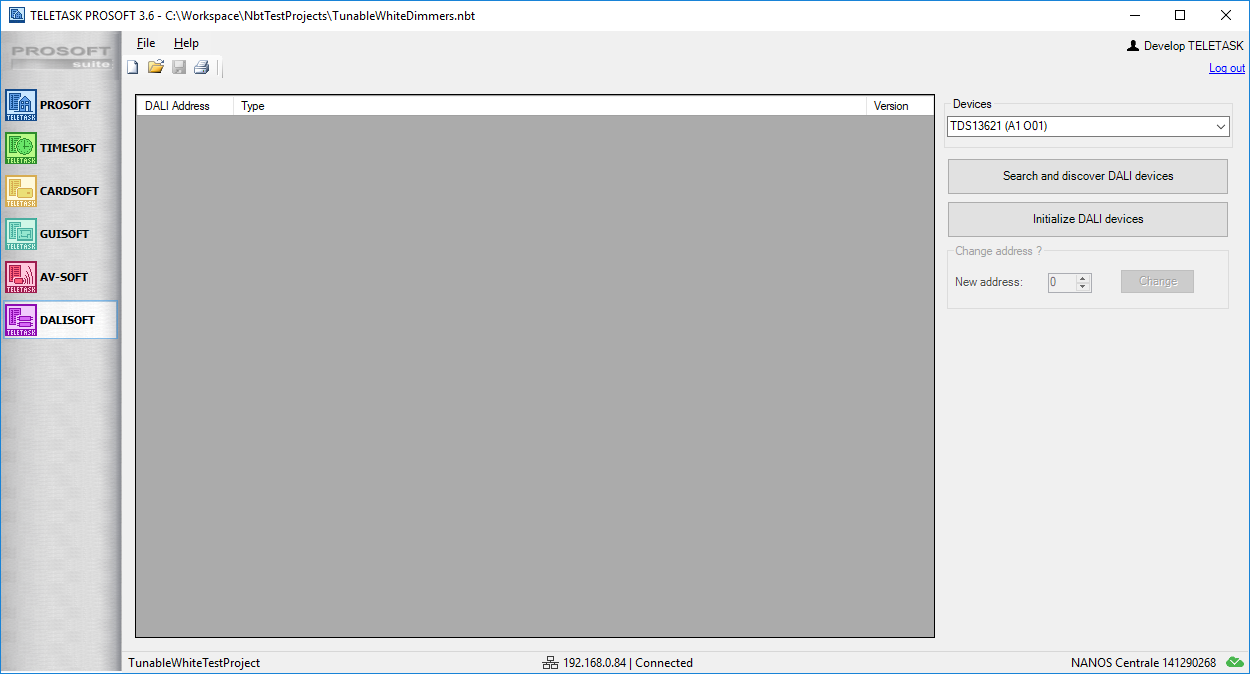The width and height of the screenshot is (1250, 674).
Task: Click the TELETASK app icon in title bar
Action: point(16,15)
